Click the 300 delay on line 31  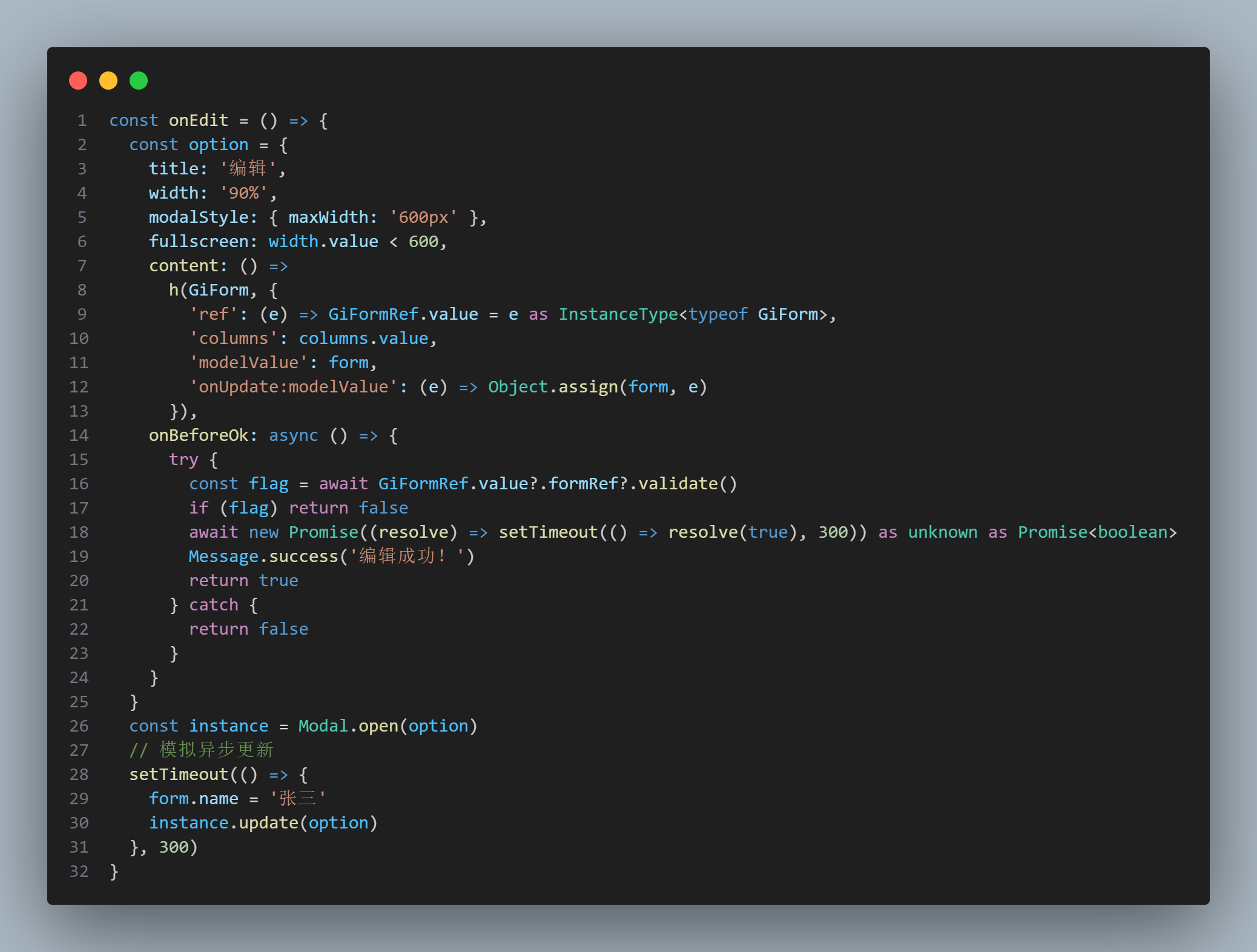[174, 847]
